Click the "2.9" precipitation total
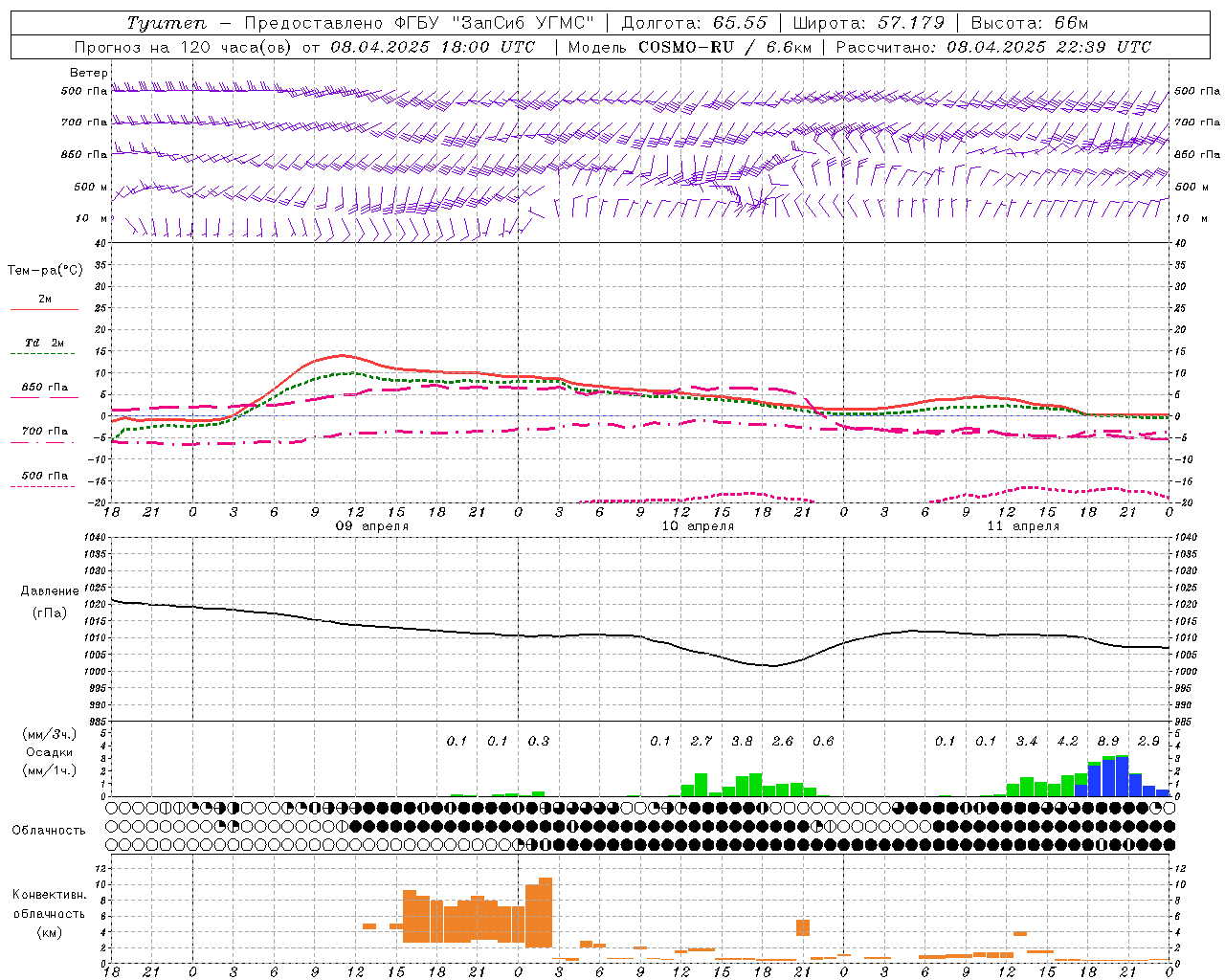The height and width of the screenshot is (980, 1225). pyautogui.click(x=1148, y=741)
